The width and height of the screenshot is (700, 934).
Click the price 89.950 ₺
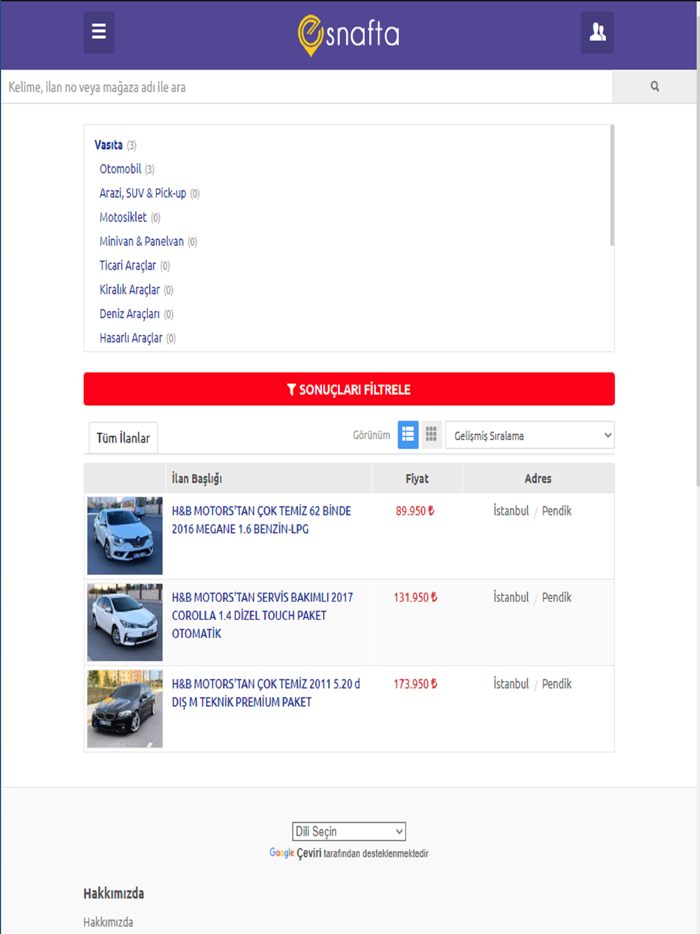coord(415,511)
